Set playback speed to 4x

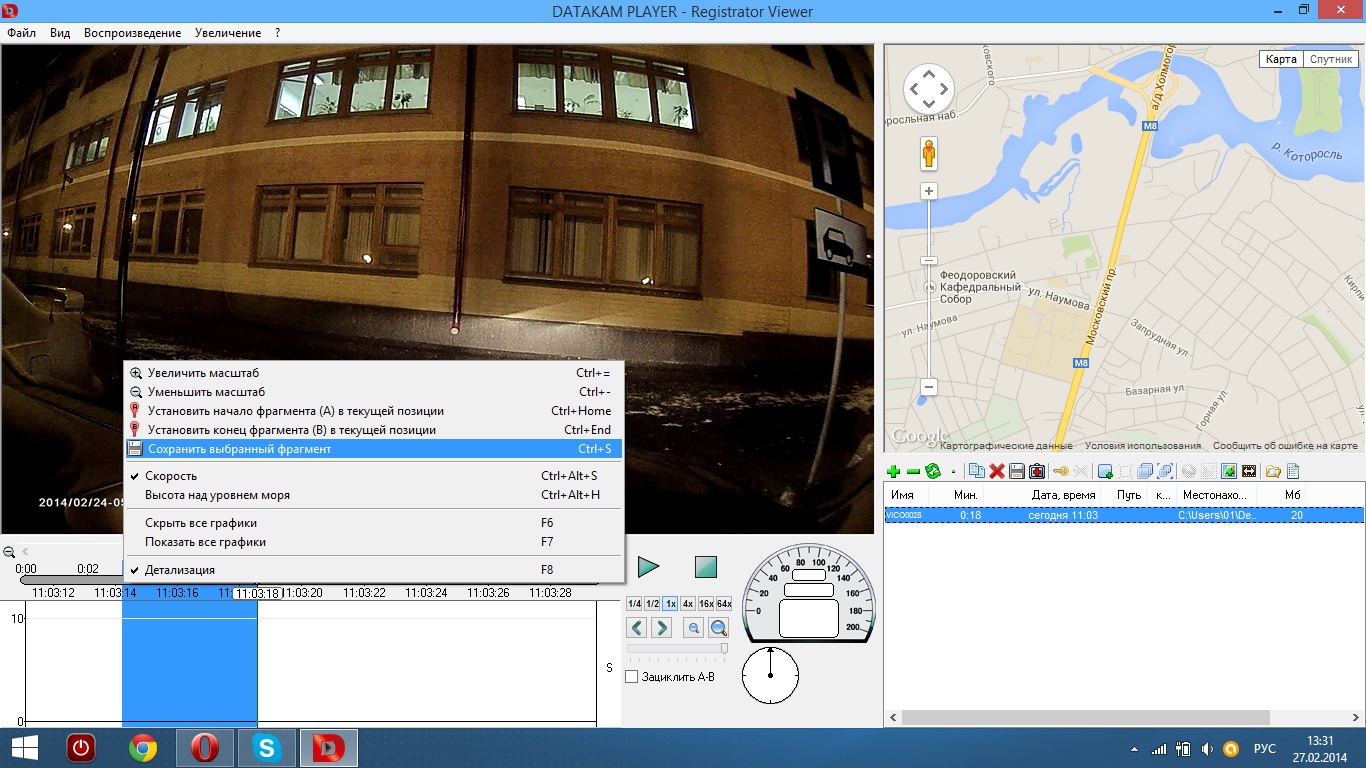coord(688,604)
